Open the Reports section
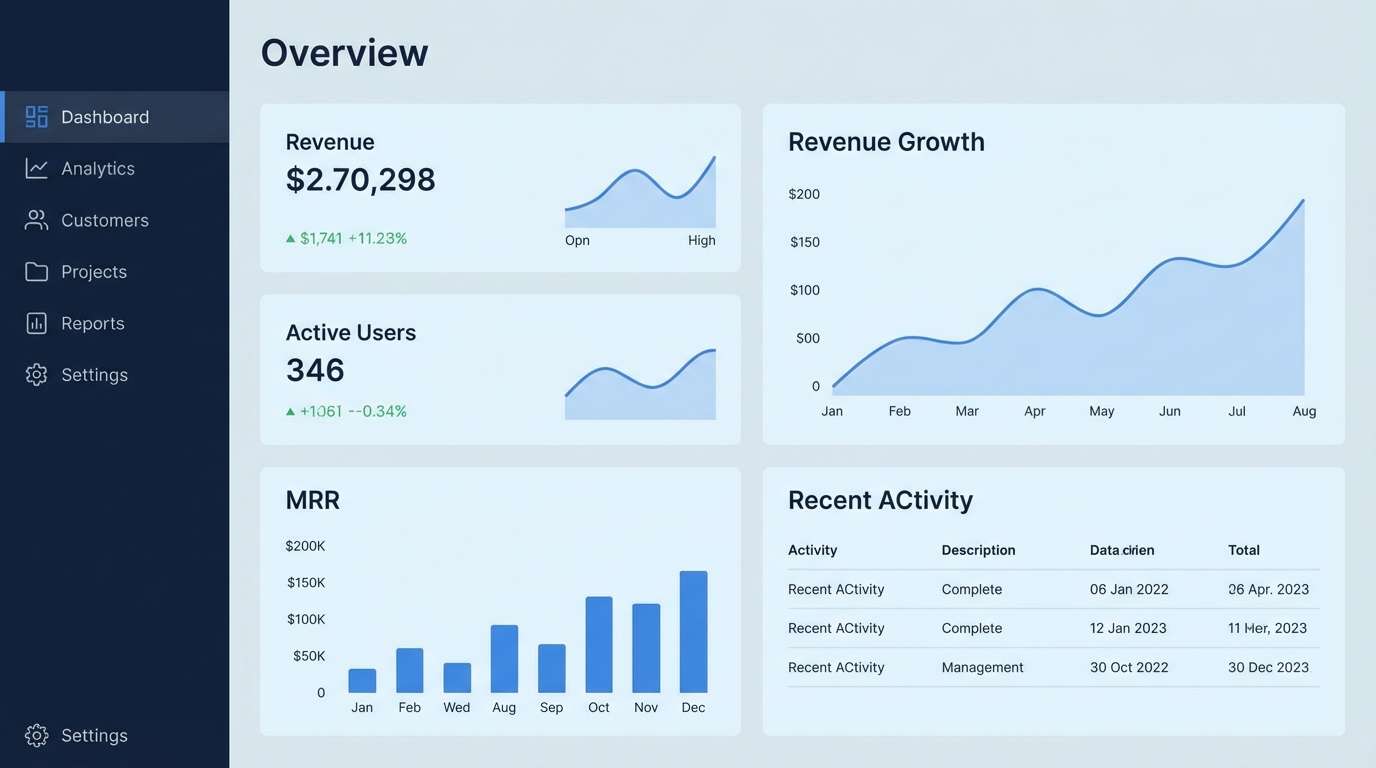1376x768 pixels. click(92, 323)
